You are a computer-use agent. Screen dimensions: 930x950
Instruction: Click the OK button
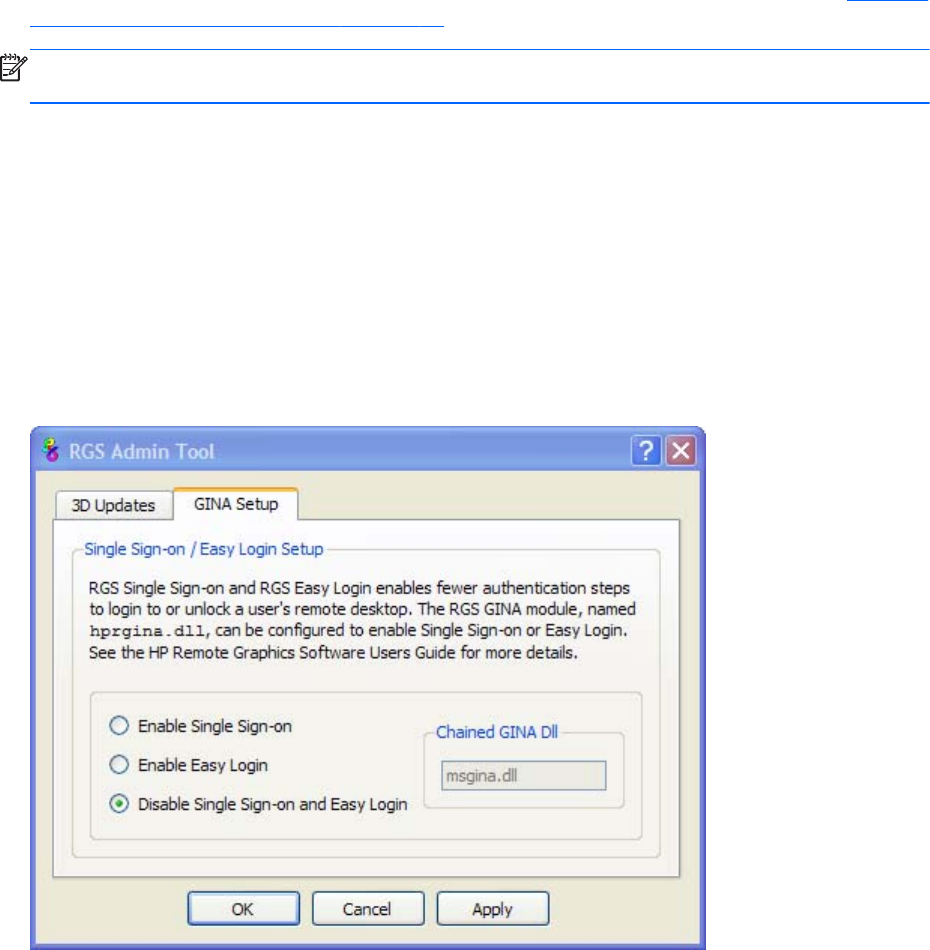coord(243,909)
